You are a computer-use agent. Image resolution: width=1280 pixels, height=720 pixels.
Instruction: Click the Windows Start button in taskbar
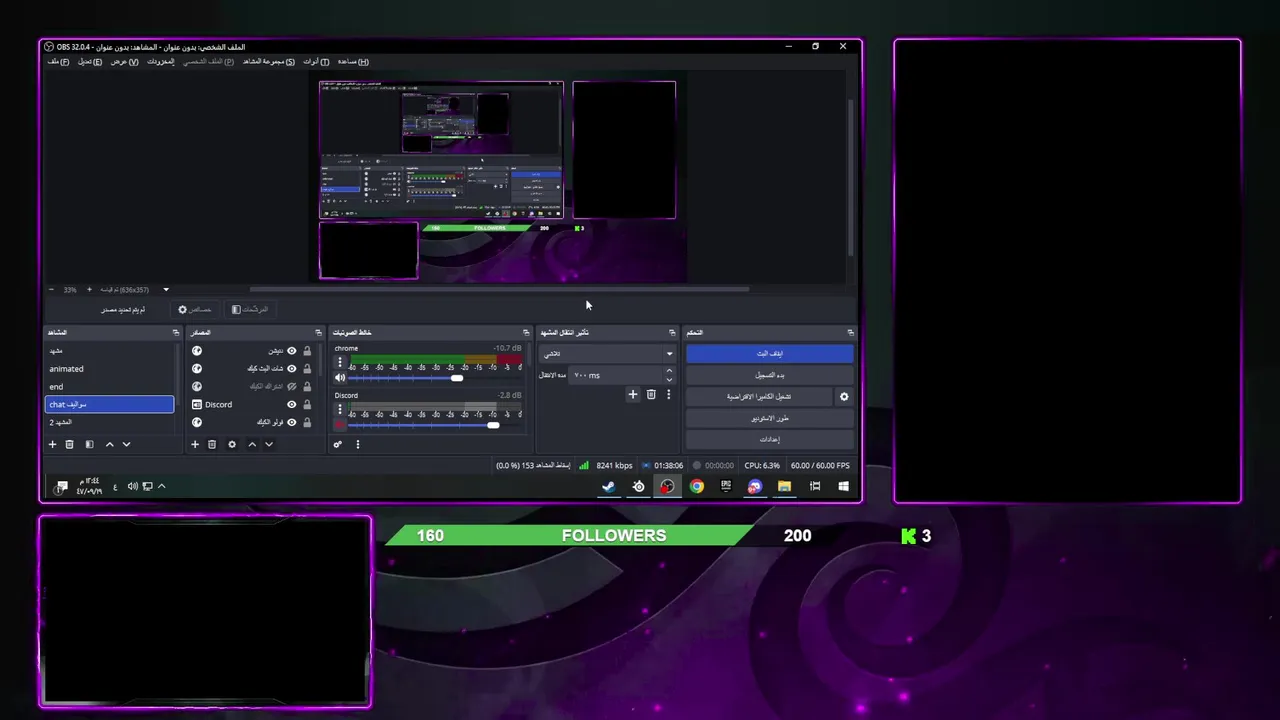[x=844, y=486]
